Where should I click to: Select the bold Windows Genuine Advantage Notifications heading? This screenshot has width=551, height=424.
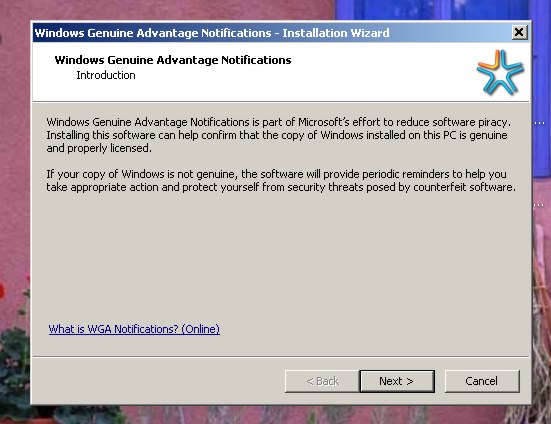pos(173,60)
